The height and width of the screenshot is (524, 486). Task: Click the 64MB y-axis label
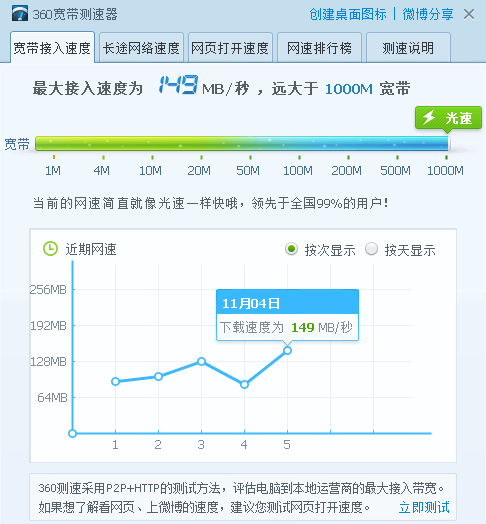52,398
